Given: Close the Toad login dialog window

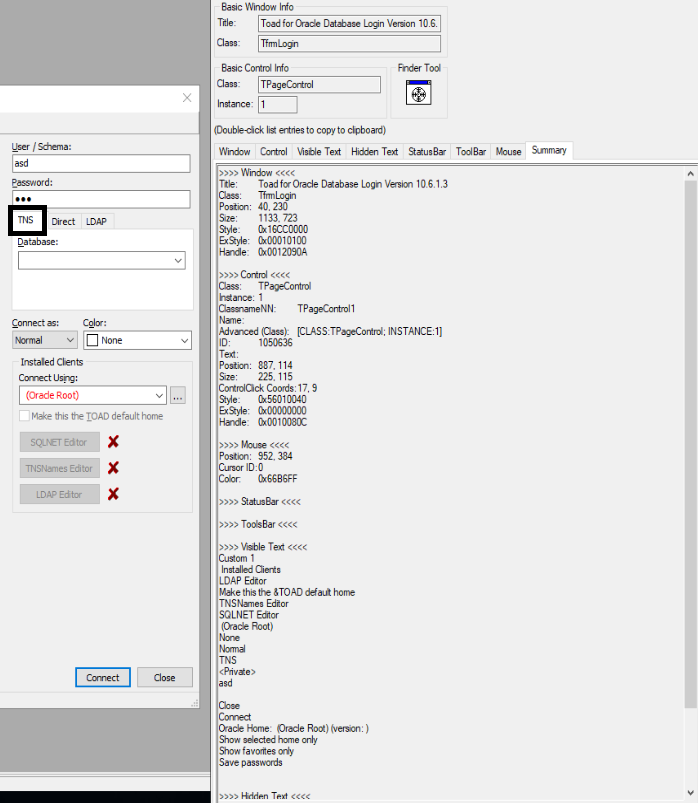Looking at the screenshot, I should click(187, 98).
